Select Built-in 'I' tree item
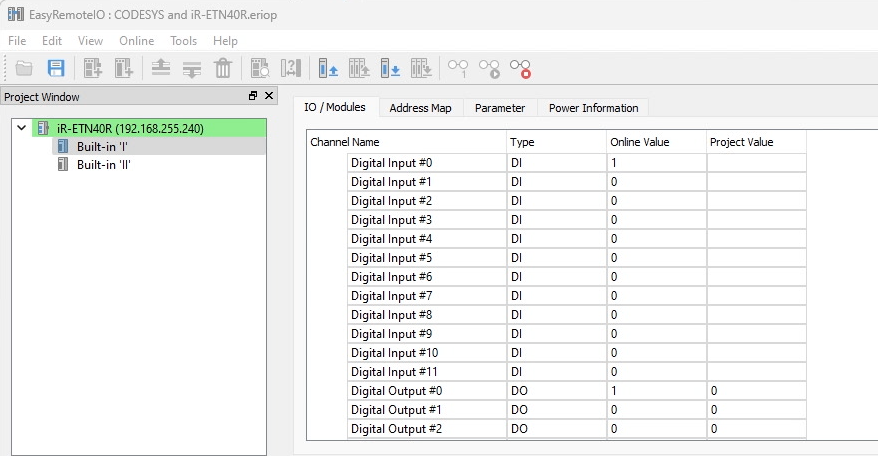Image resolution: width=878 pixels, height=456 pixels. click(102, 147)
